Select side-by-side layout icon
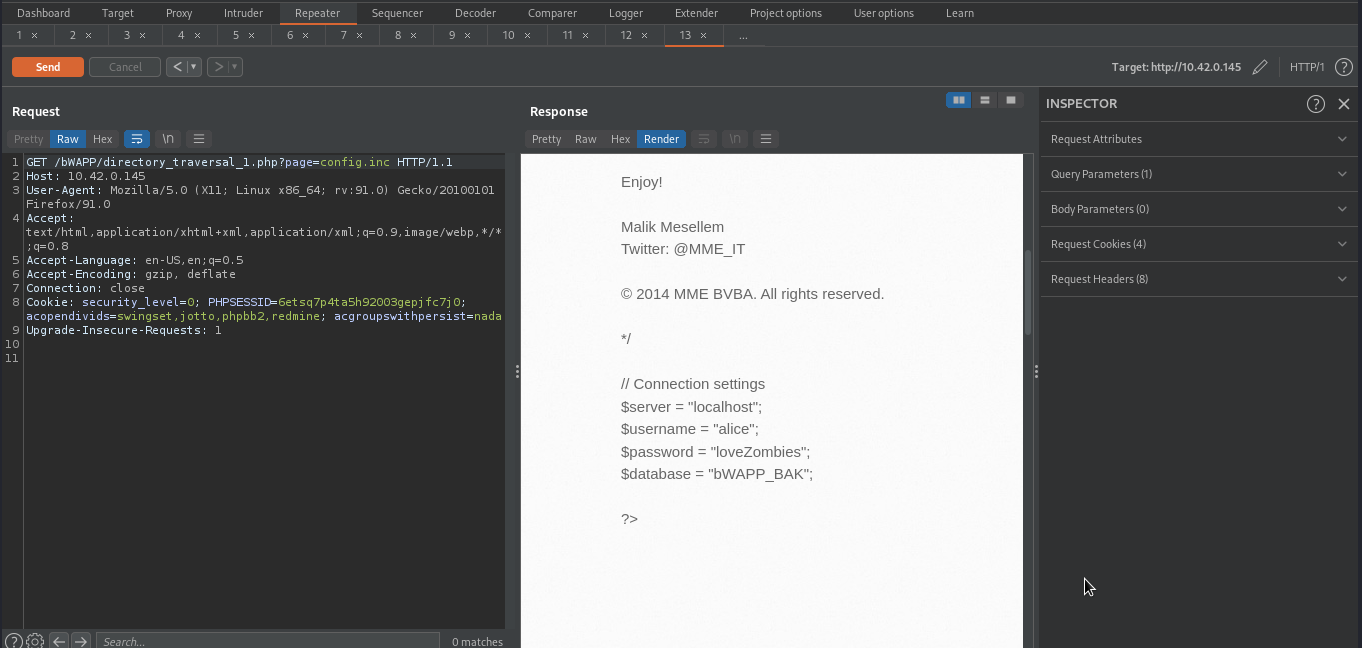Viewport: 1362px width, 648px height. 959,100
